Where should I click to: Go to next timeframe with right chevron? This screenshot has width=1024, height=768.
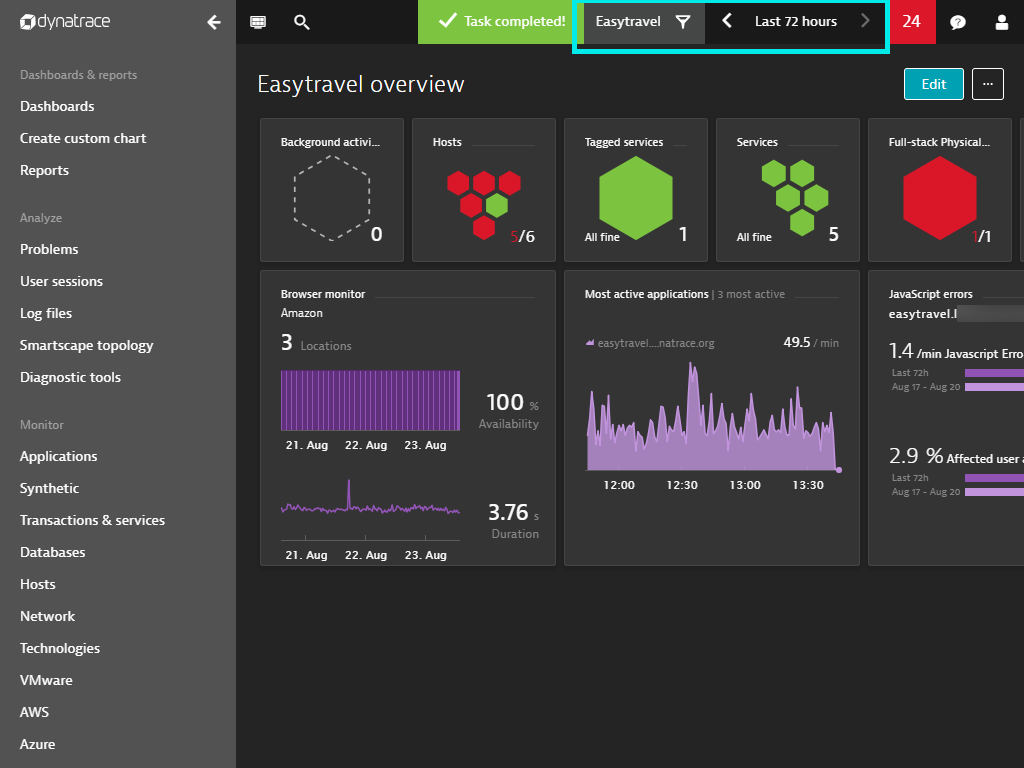click(x=866, y=21)
